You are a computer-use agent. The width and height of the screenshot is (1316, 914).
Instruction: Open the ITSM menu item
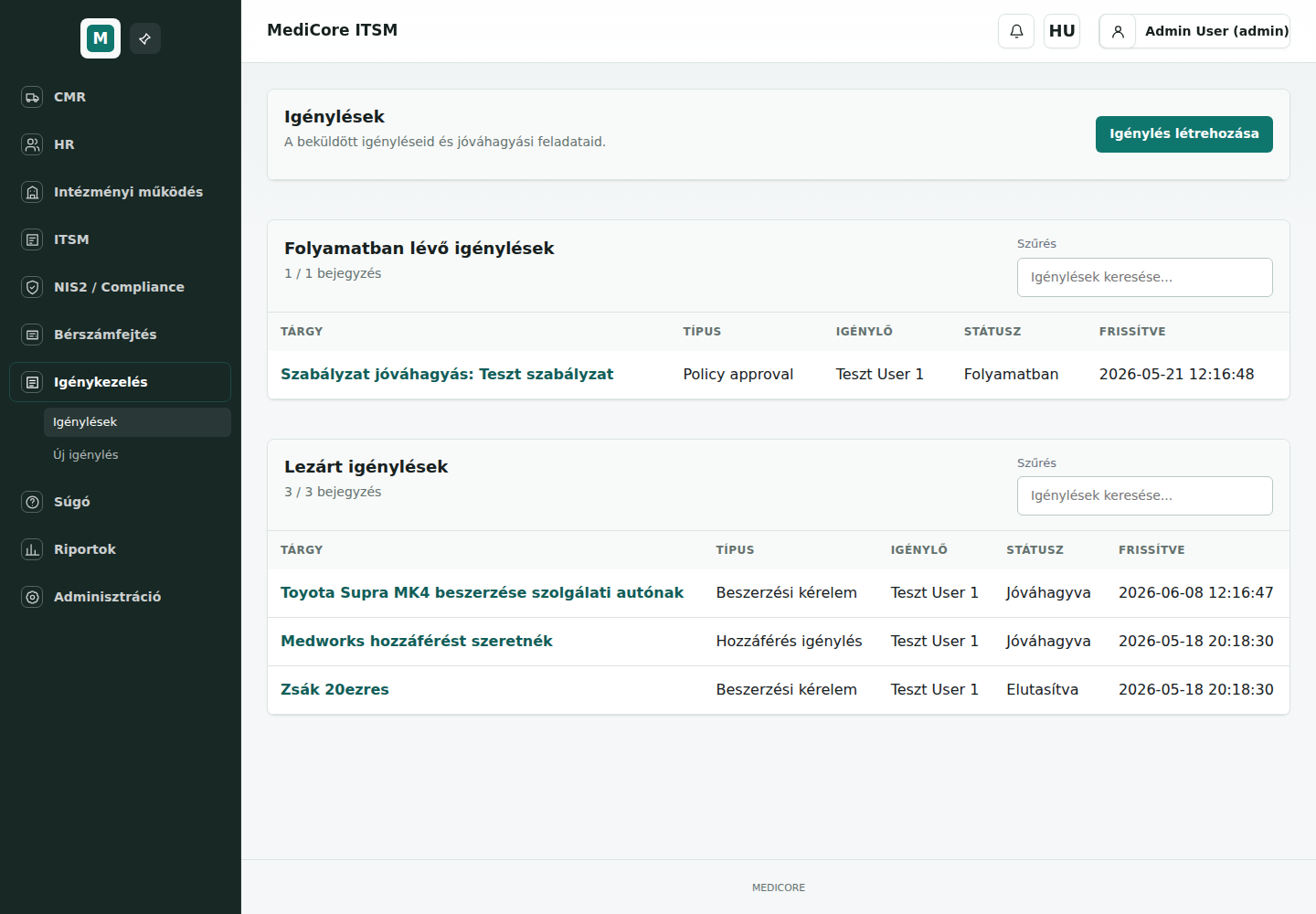click(121, 239)
